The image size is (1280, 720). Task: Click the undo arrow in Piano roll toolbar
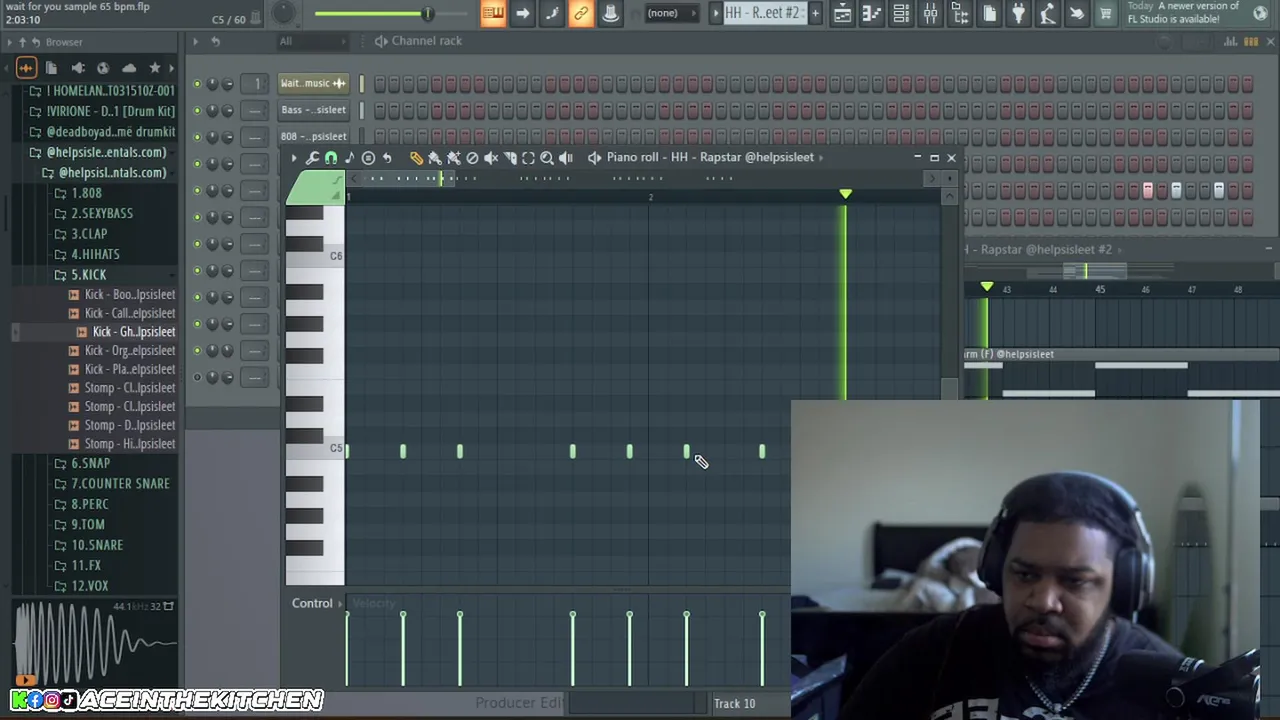tap(387, 158)
